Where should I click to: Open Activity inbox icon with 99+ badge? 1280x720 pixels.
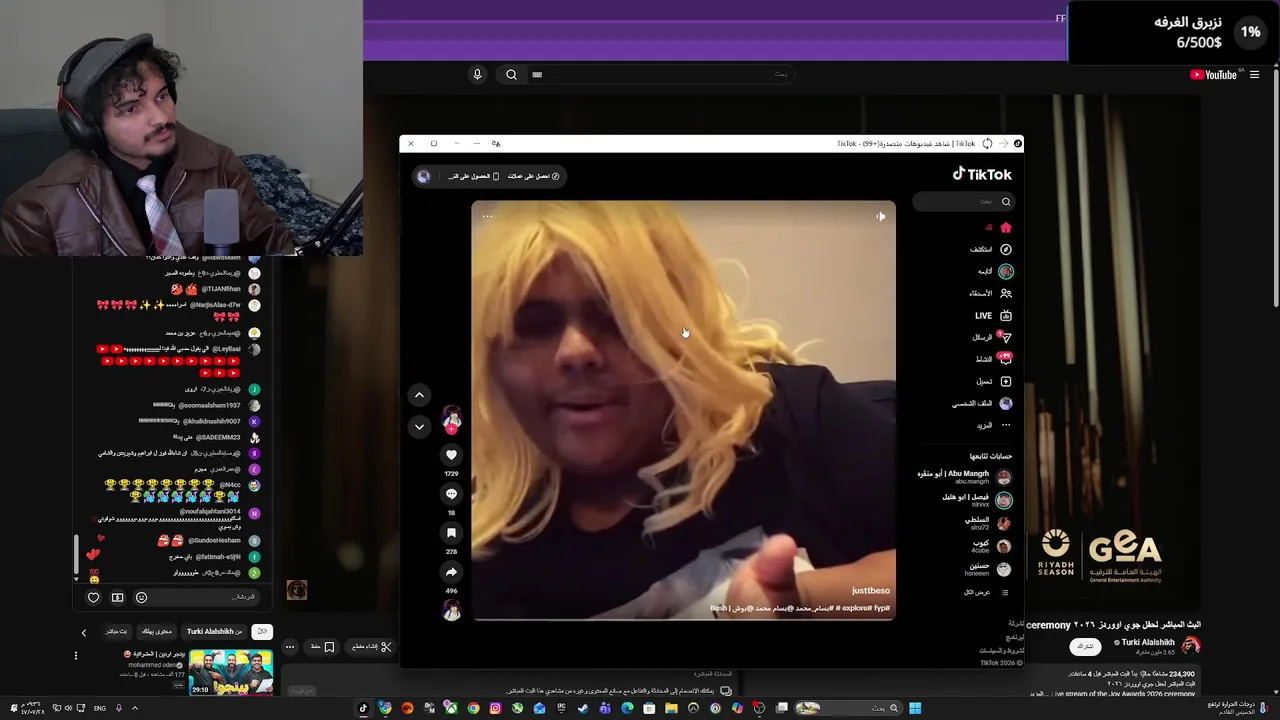1006,358
